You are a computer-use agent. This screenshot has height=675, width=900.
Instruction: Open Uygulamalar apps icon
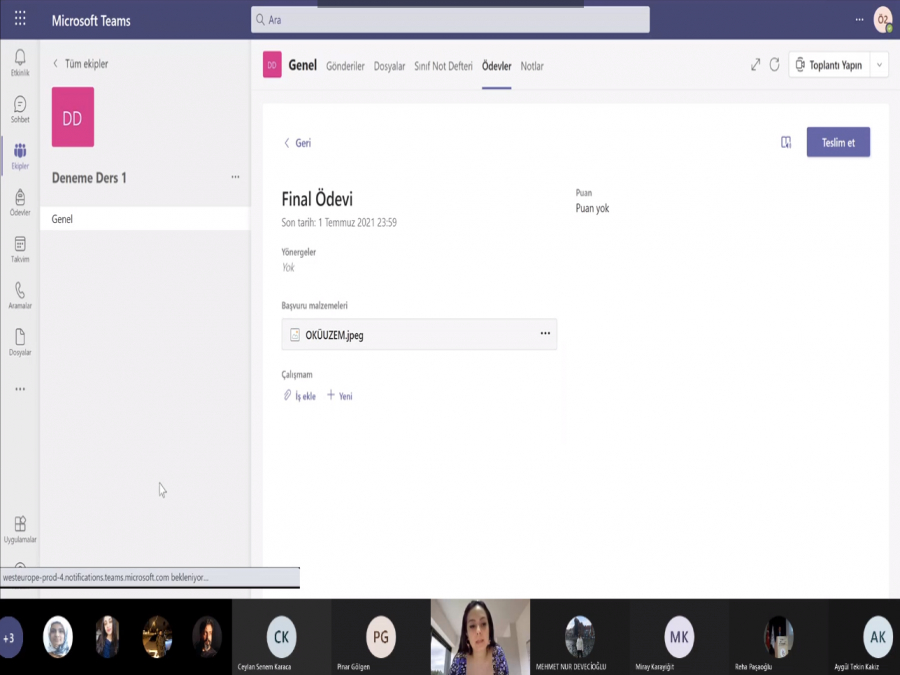tap(20, 529)
